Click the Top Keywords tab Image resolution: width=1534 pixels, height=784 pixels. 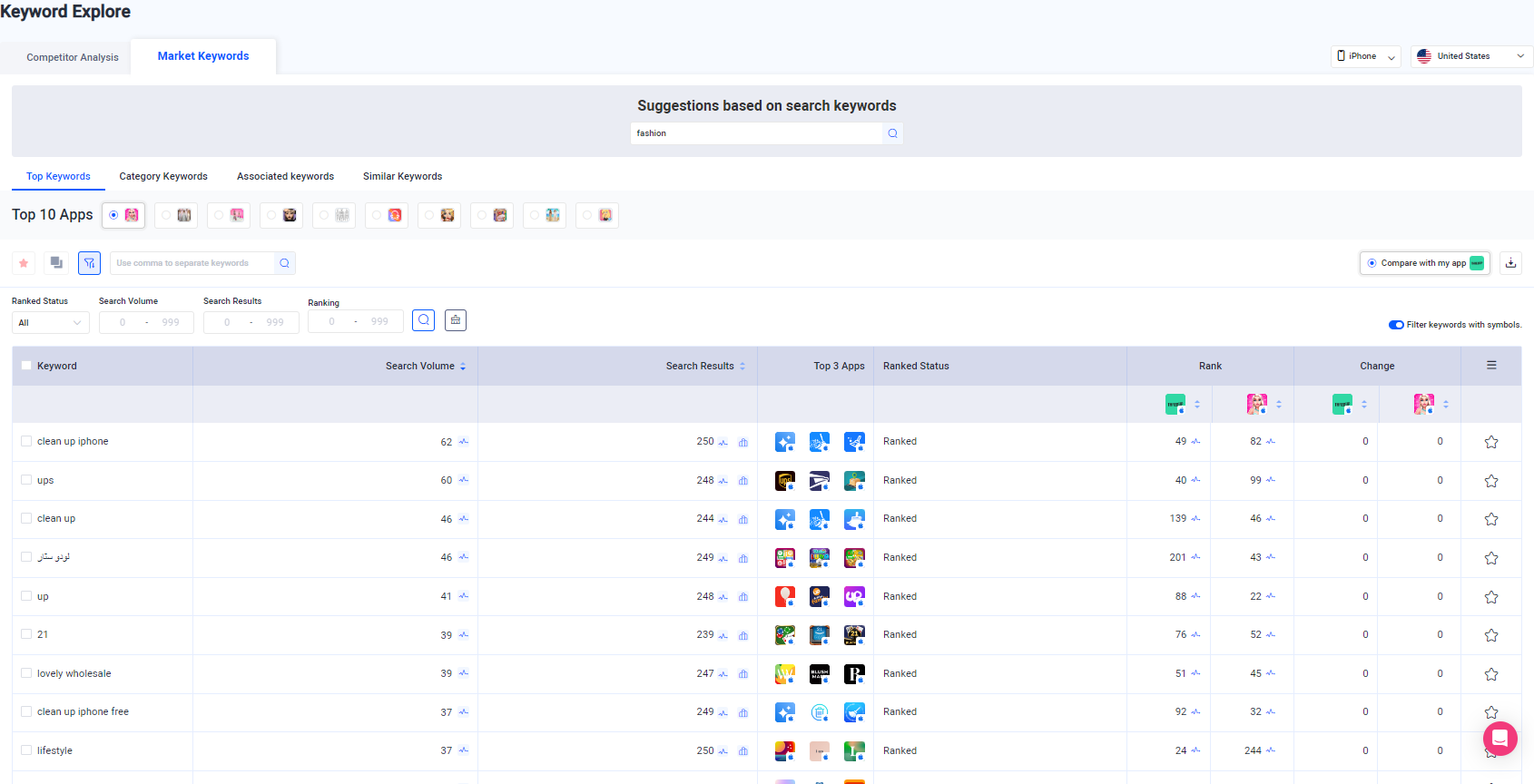pyautogui.click(x=58, y=176)
